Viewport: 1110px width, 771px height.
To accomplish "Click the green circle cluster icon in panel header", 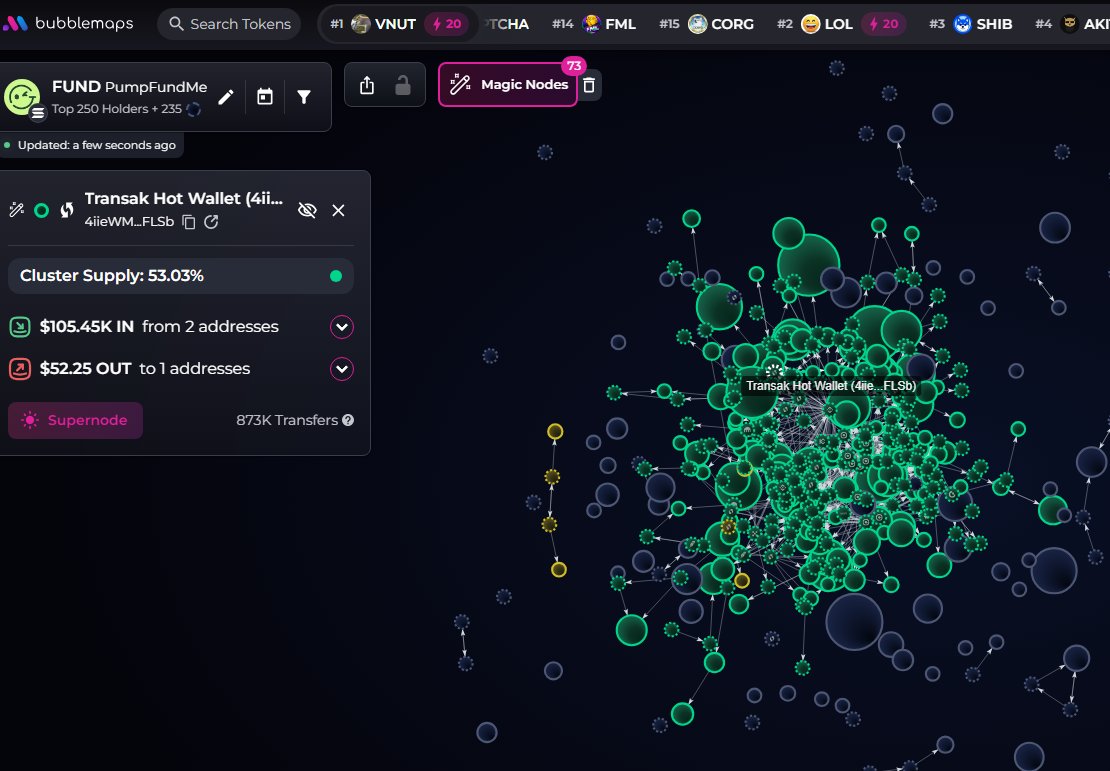I will tap(42, 210).
